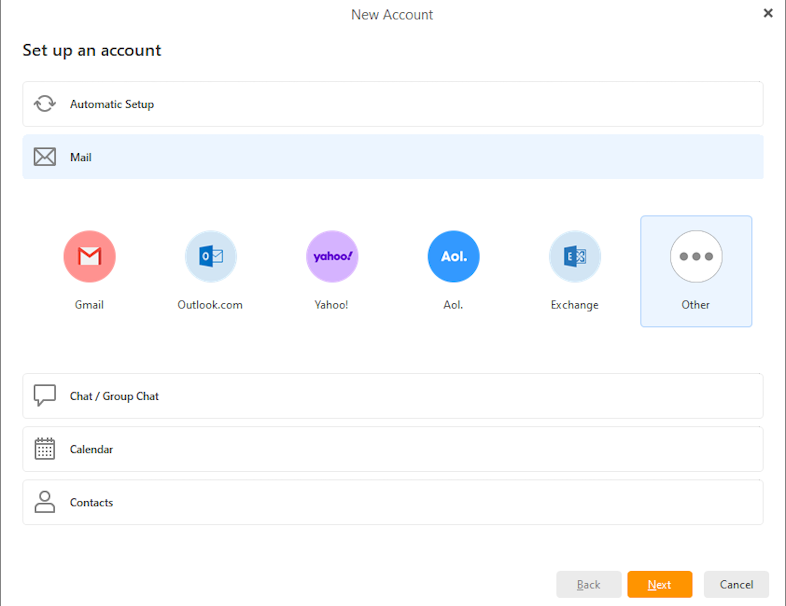Click the Other three-dots icon
Viewport: 786px width, 606px height.
tap(696, 256)
